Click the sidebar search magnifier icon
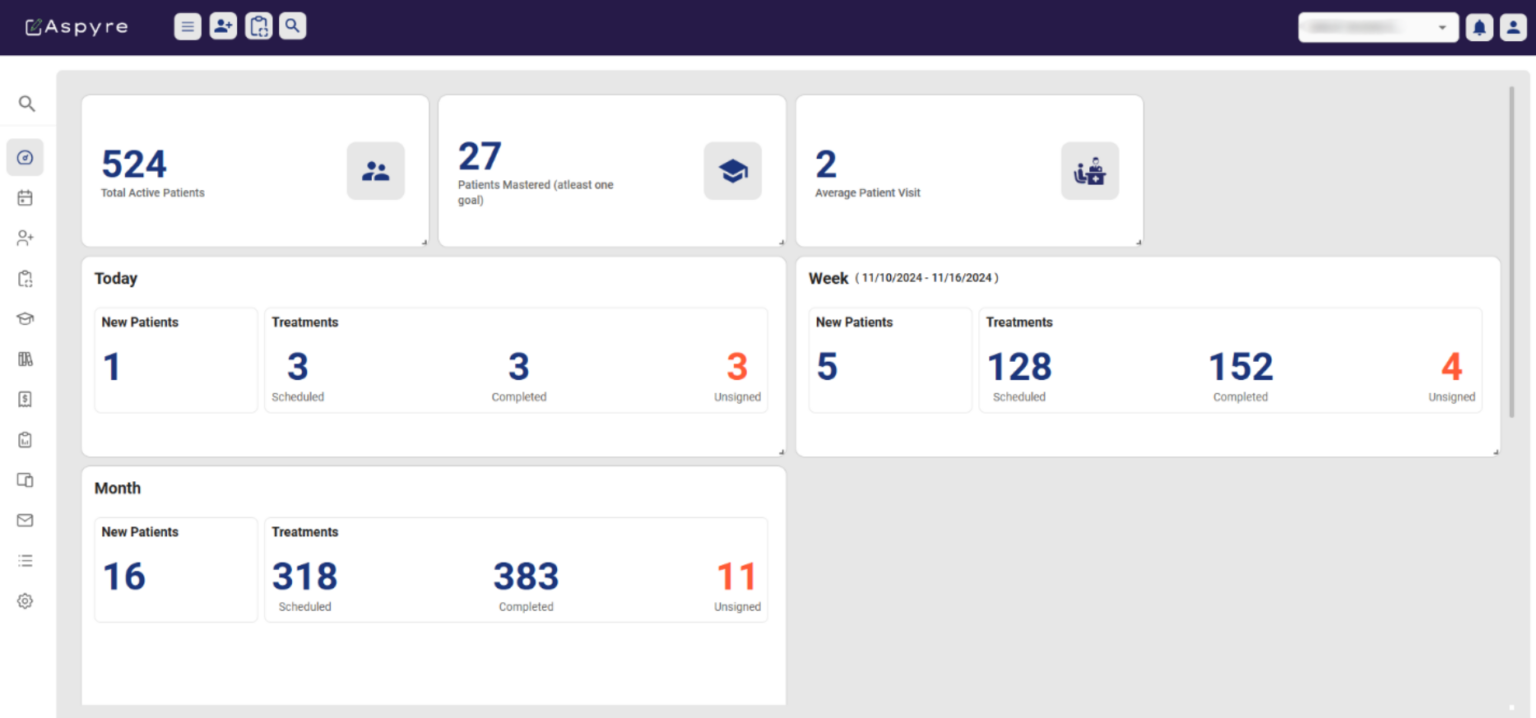Viewport: 1536px width, 718px height. point(27,104)
